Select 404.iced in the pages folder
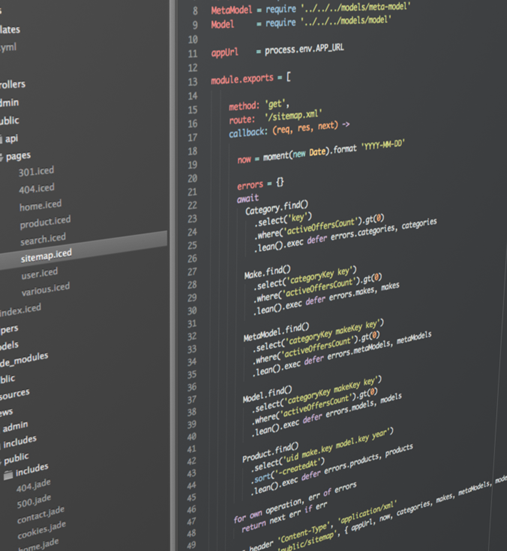Screen dimensions: 507x551 click(x=37, y=188)
